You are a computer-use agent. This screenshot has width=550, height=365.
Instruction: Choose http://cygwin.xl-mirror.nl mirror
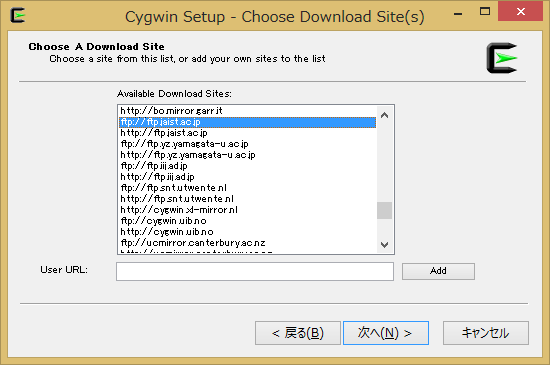[x=248, y=210]
